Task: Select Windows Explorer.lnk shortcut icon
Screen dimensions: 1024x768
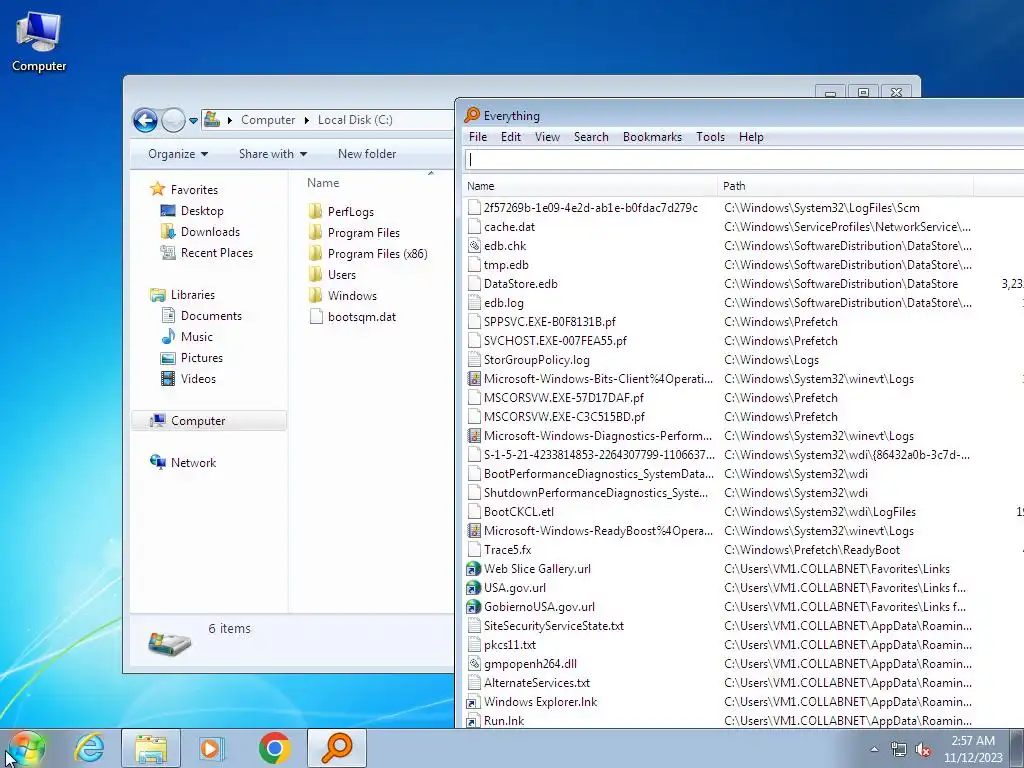Action: tap(473, 703)
